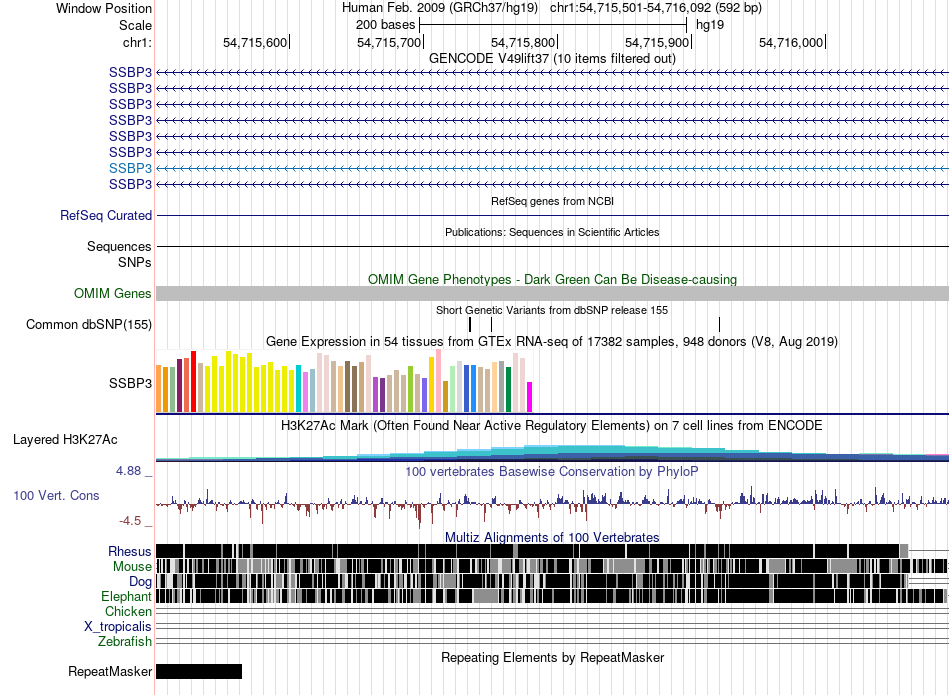The image size is (950, 695).
Task: Open the OMIM Gene Phenotypes track title
Action: point(552,279)
